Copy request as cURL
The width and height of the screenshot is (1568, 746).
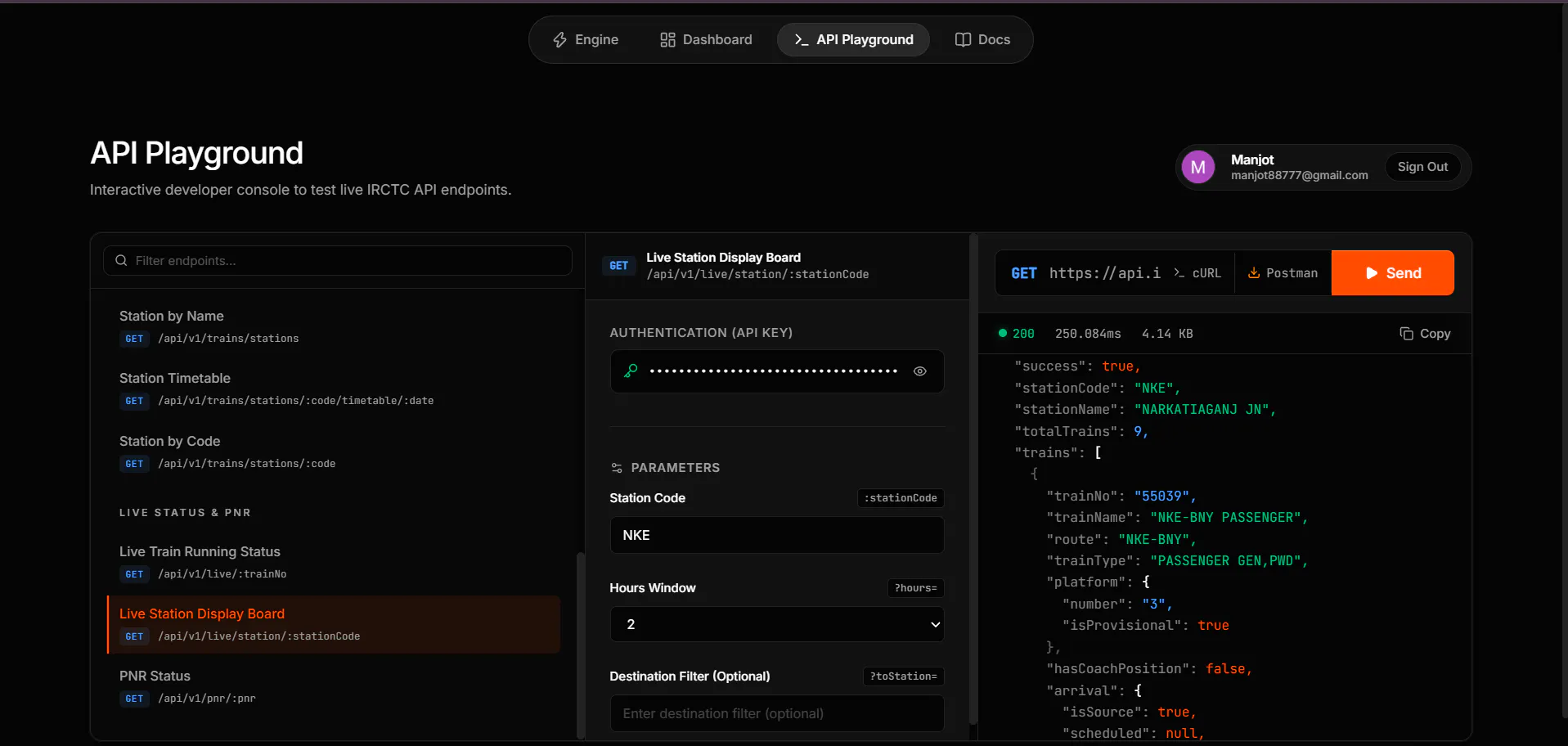tap(1197, 273)
